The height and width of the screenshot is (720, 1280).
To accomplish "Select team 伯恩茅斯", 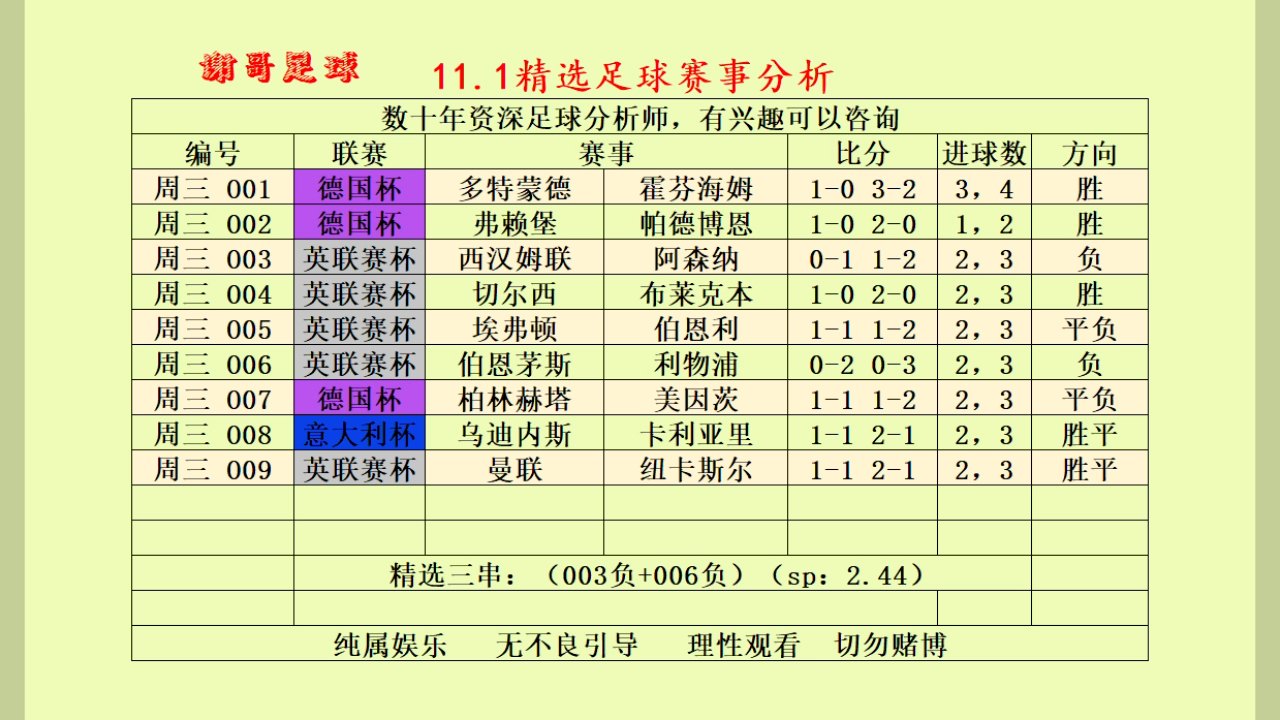I will click(514, 363).
